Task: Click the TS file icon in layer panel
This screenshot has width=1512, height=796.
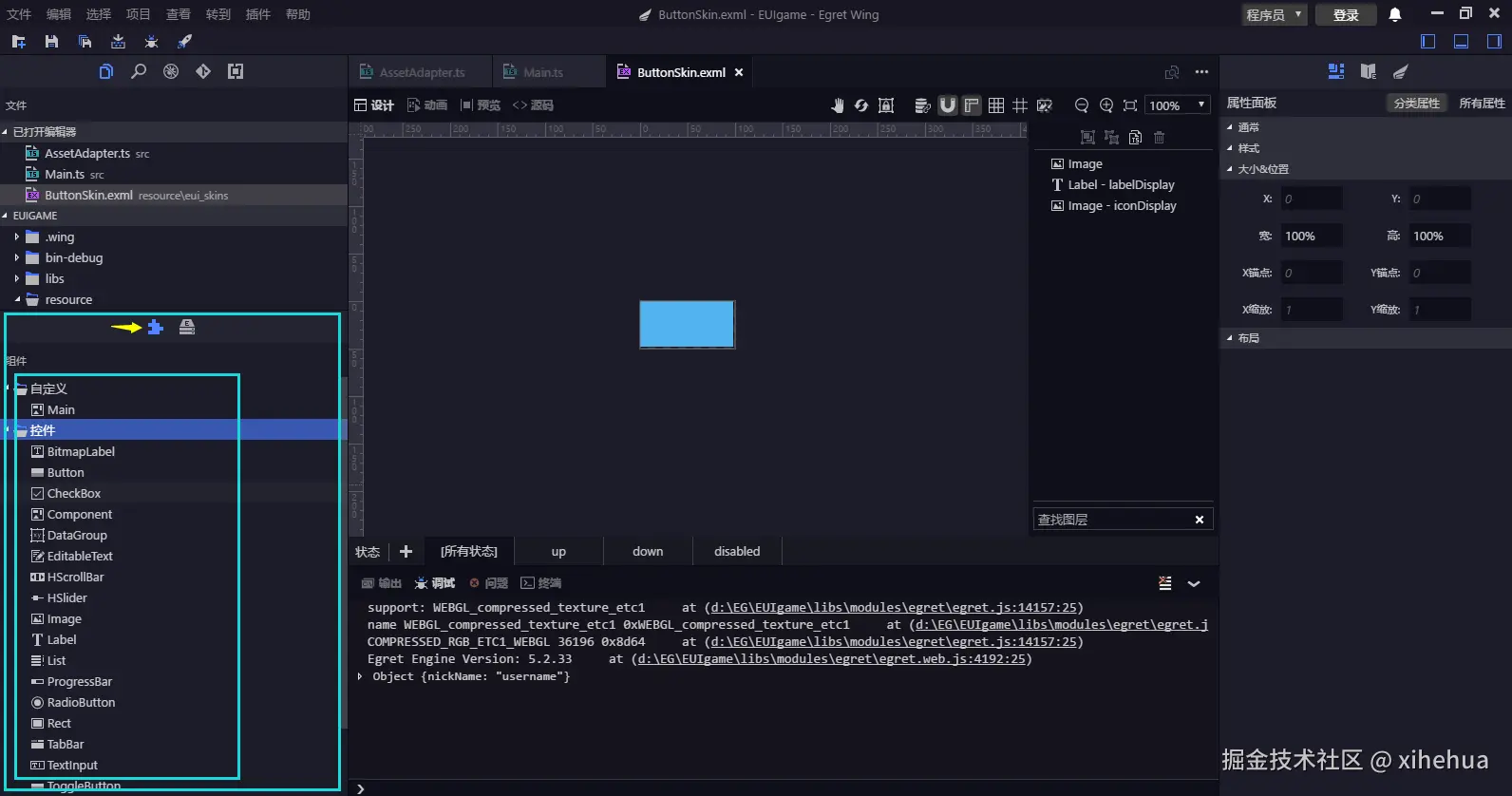Action: click(1136, 138)
